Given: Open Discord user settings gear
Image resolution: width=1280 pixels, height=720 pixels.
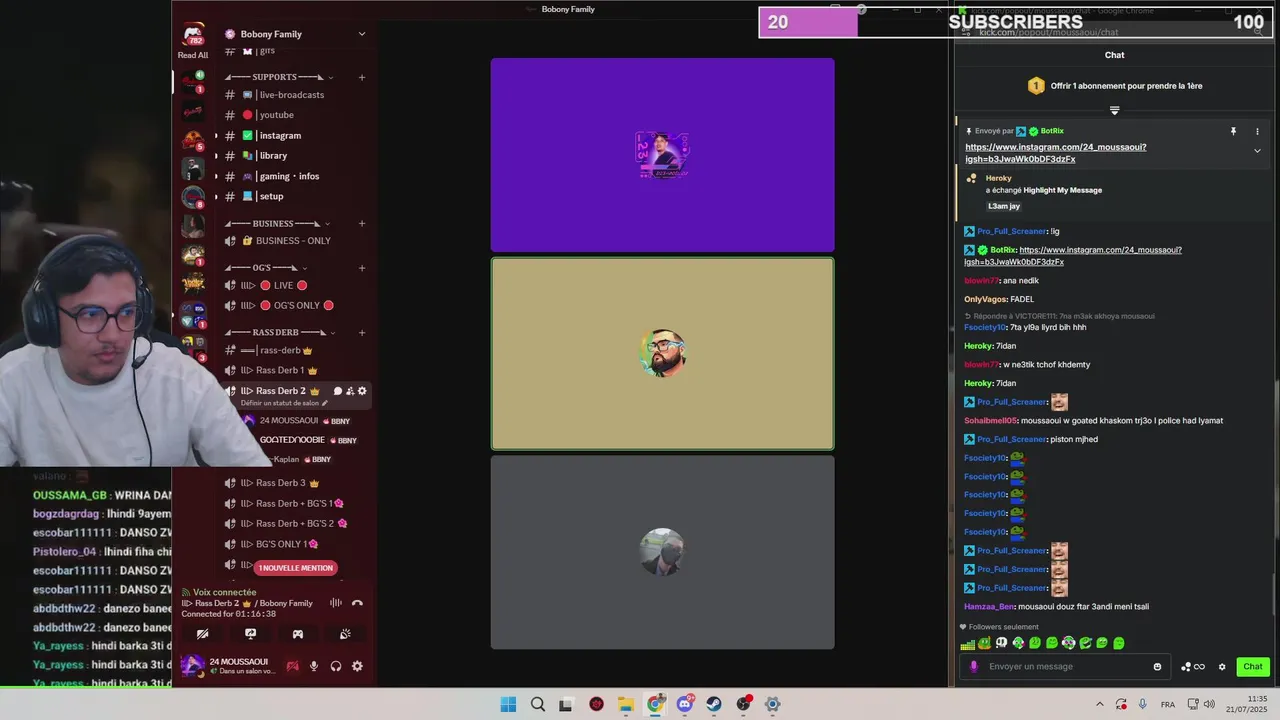Looking at the screenshot, I should pos(357,666).
